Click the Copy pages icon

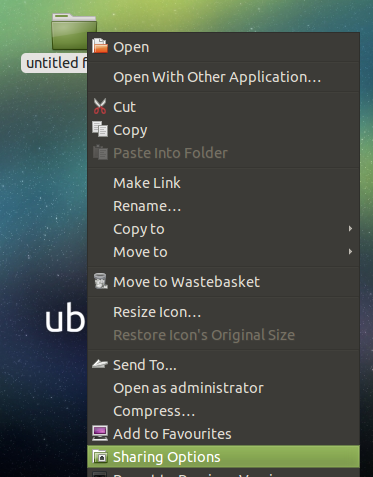(x=100, y=129)
